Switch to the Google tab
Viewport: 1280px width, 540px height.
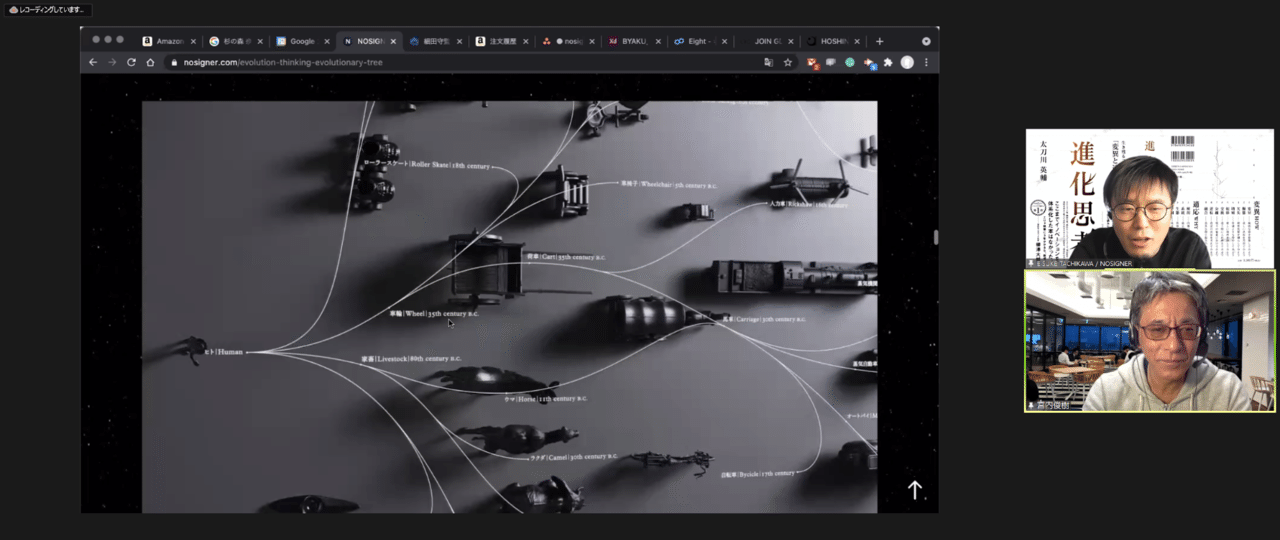(x=300, y=41)
